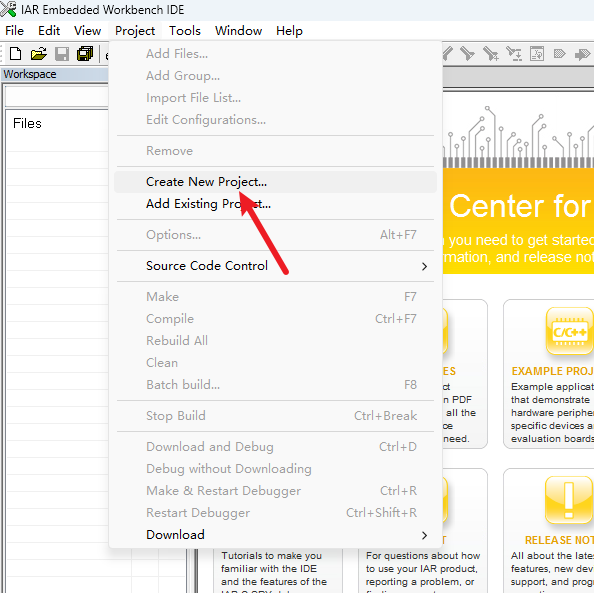Click the Save floppy disk icon
The image size is (594, 593).
coord(62,54)
